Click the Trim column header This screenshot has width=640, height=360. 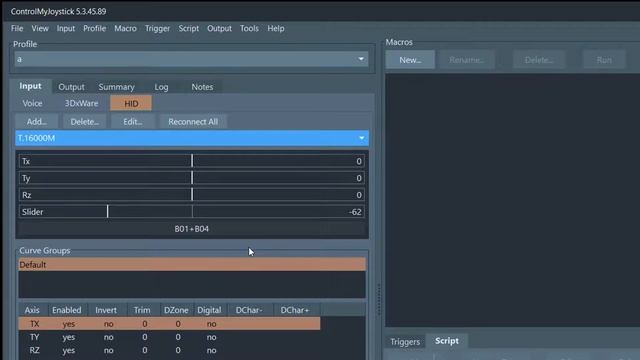click(x=142, y=310)
